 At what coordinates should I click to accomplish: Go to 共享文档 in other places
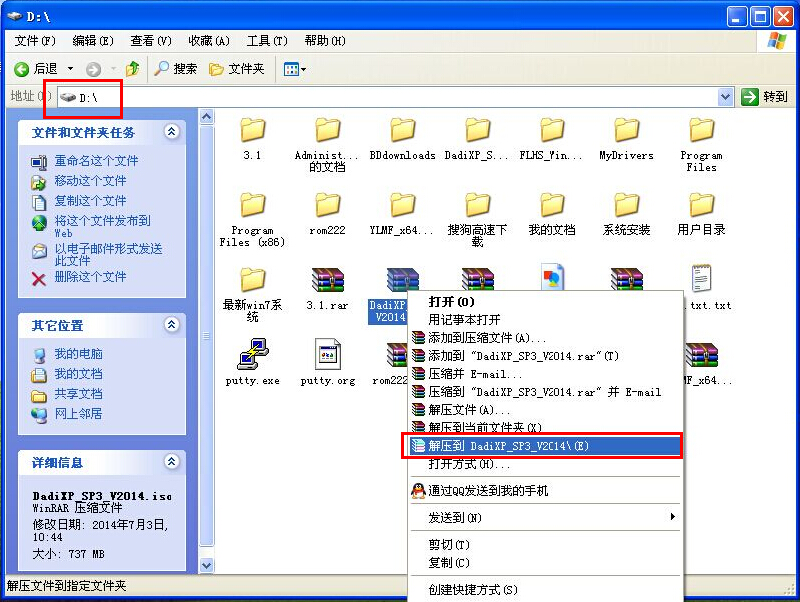pyautogui.click(x=78, y=393)
